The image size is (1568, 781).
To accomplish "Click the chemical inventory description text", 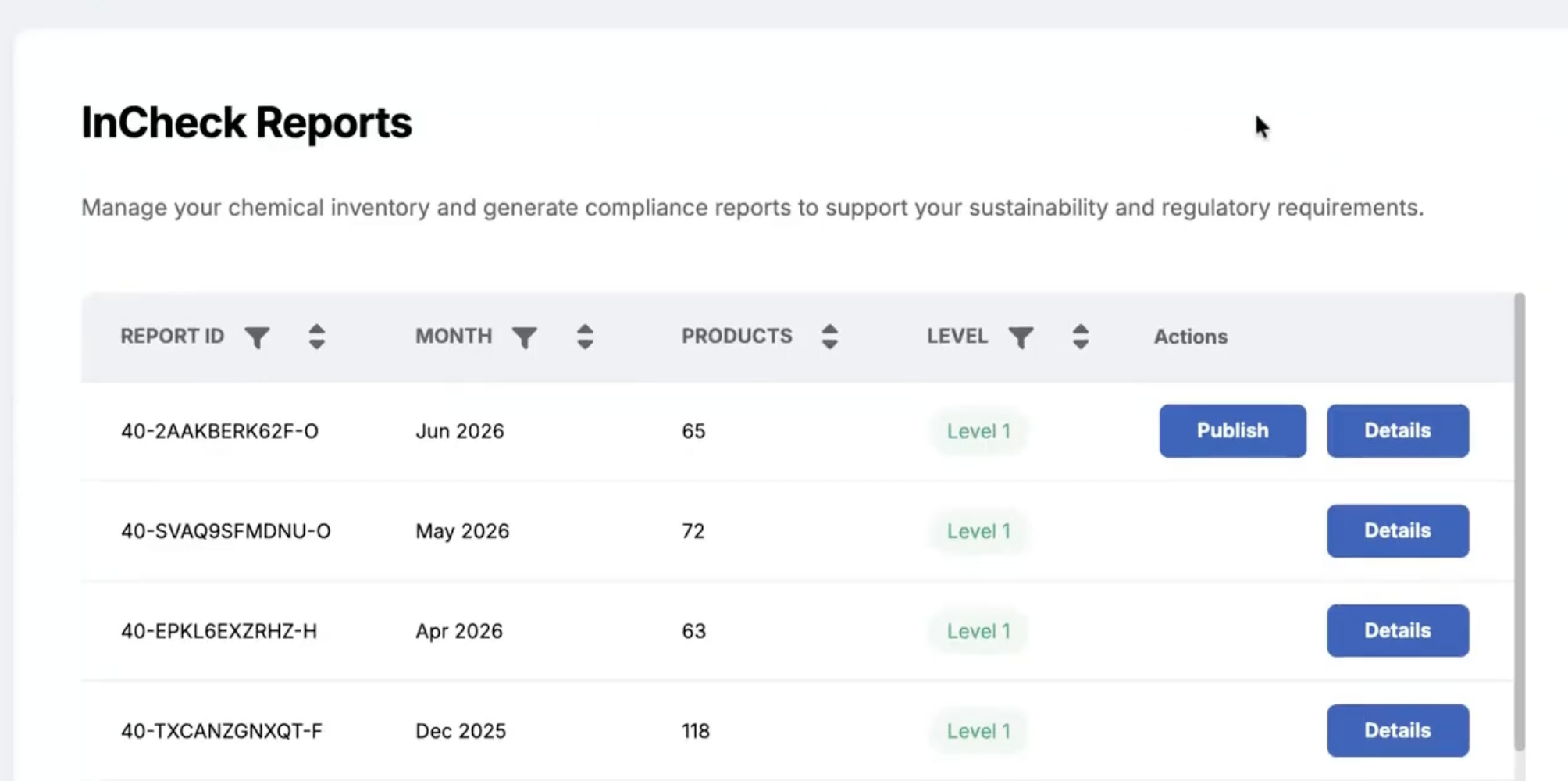I will coord(753,208).
